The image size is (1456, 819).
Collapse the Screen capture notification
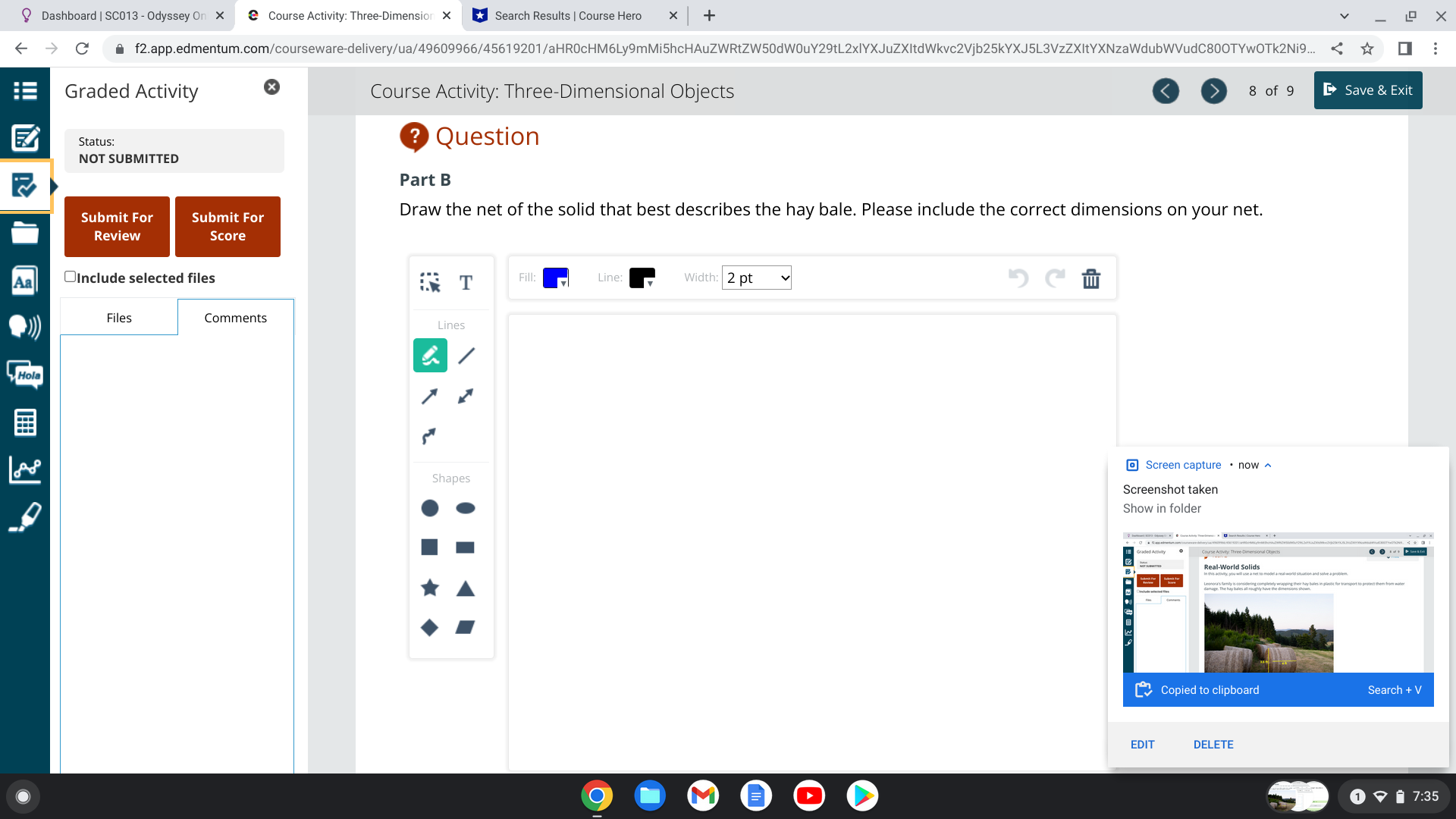(1266, 465)
